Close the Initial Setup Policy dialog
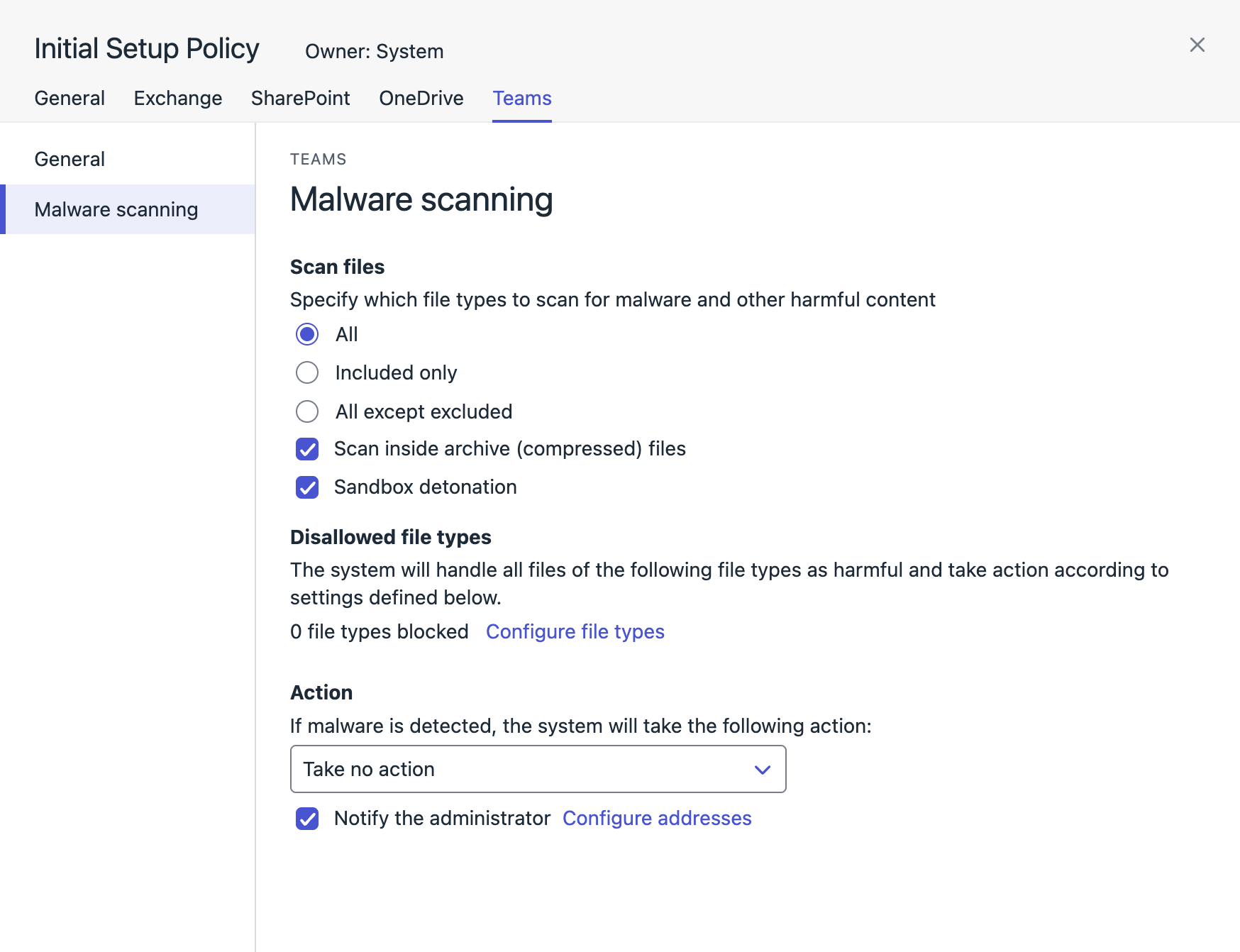1240x952 pixels. (1197, 45)
